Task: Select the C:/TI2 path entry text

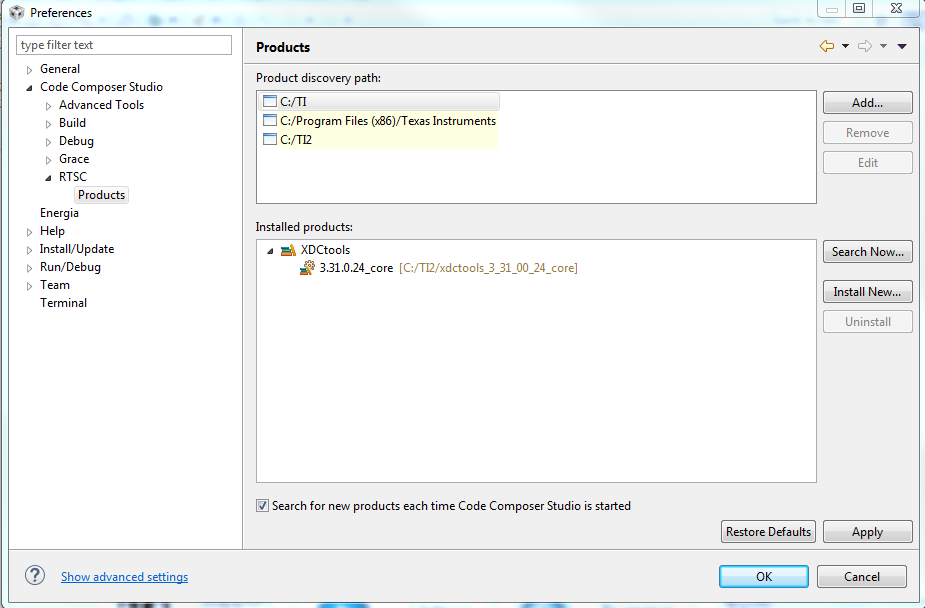Action: pyautogui.click(x=296, y=140)
